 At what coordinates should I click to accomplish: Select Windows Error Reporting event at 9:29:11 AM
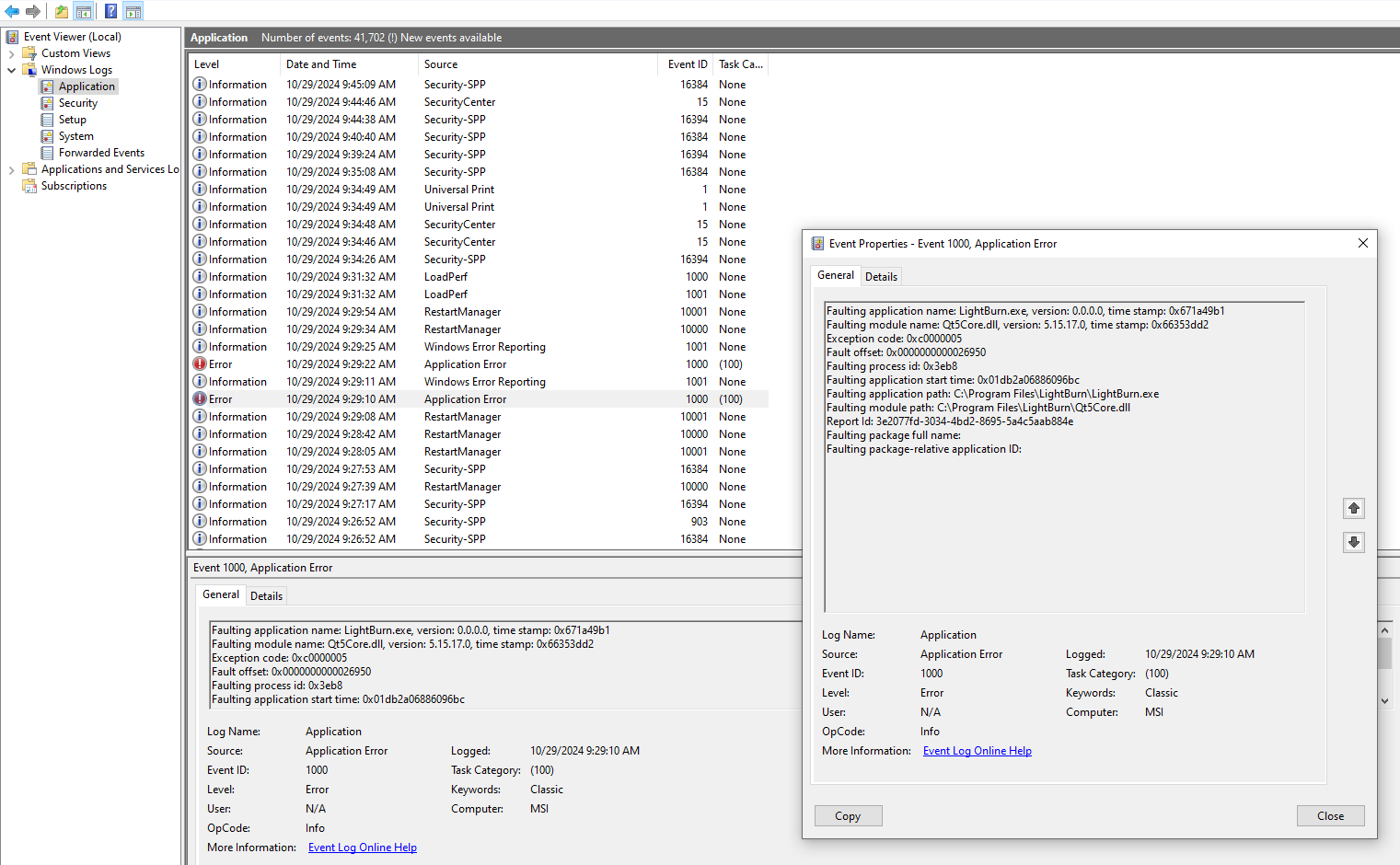point(479,382)
